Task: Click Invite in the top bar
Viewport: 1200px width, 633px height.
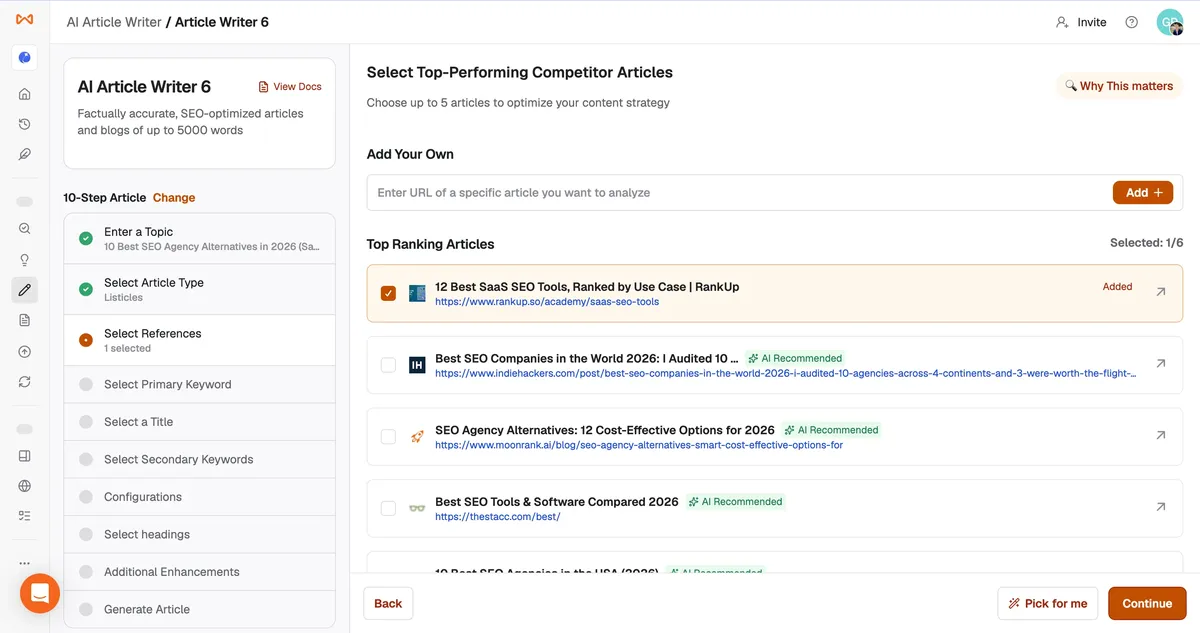Action: click(1081, 22)
